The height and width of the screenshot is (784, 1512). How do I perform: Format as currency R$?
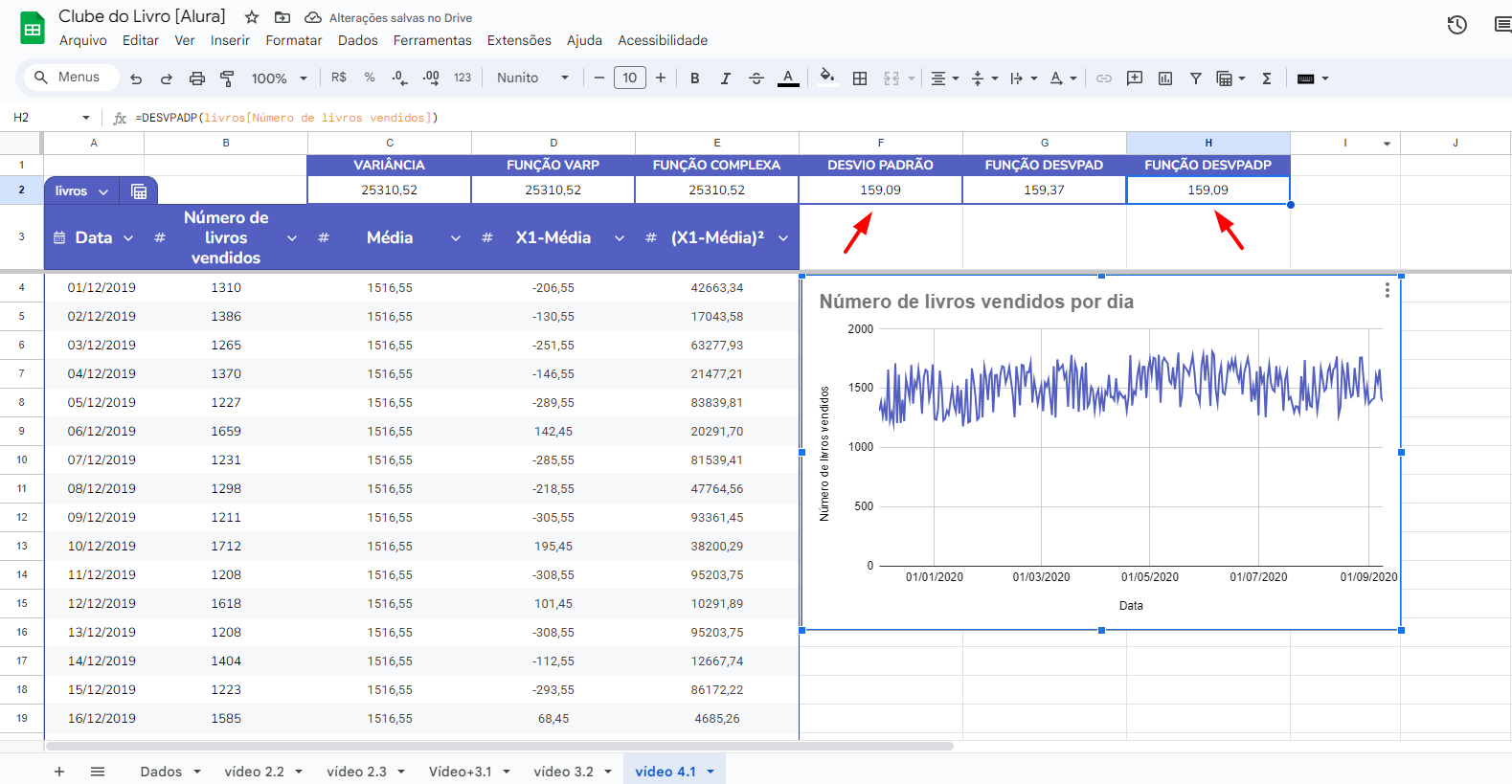point(339,78)
